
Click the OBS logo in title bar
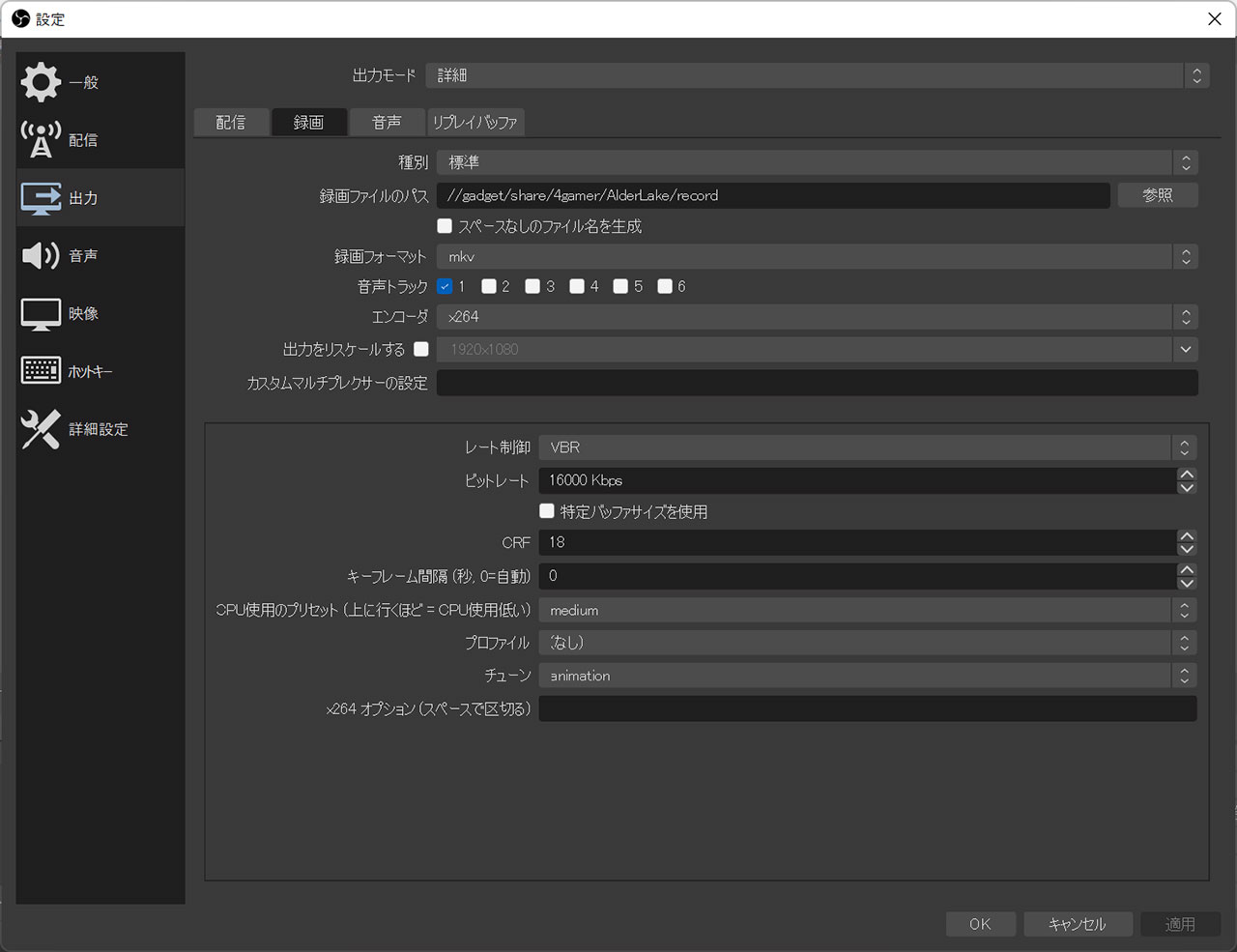[x=20, y=18]
